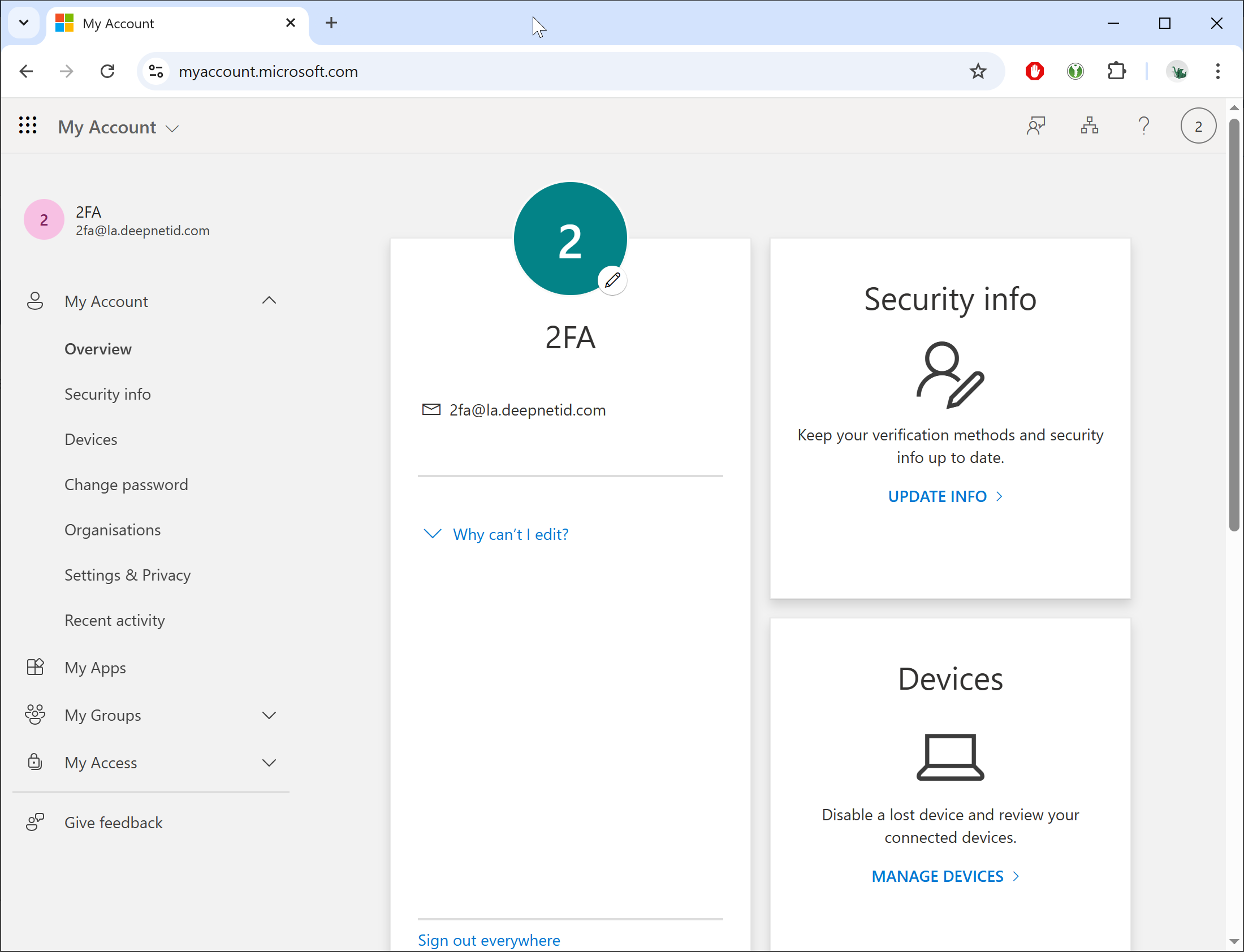
Task: Open the organisation chart icon in header
Action: (x=1089, y=126)
